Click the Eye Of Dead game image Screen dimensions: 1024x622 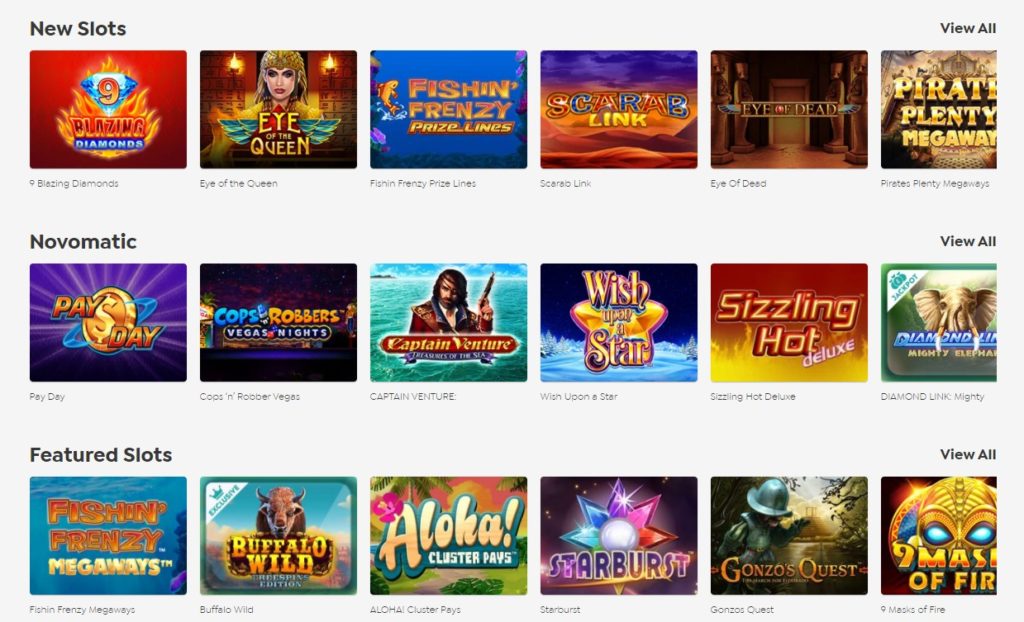(789, 109)
